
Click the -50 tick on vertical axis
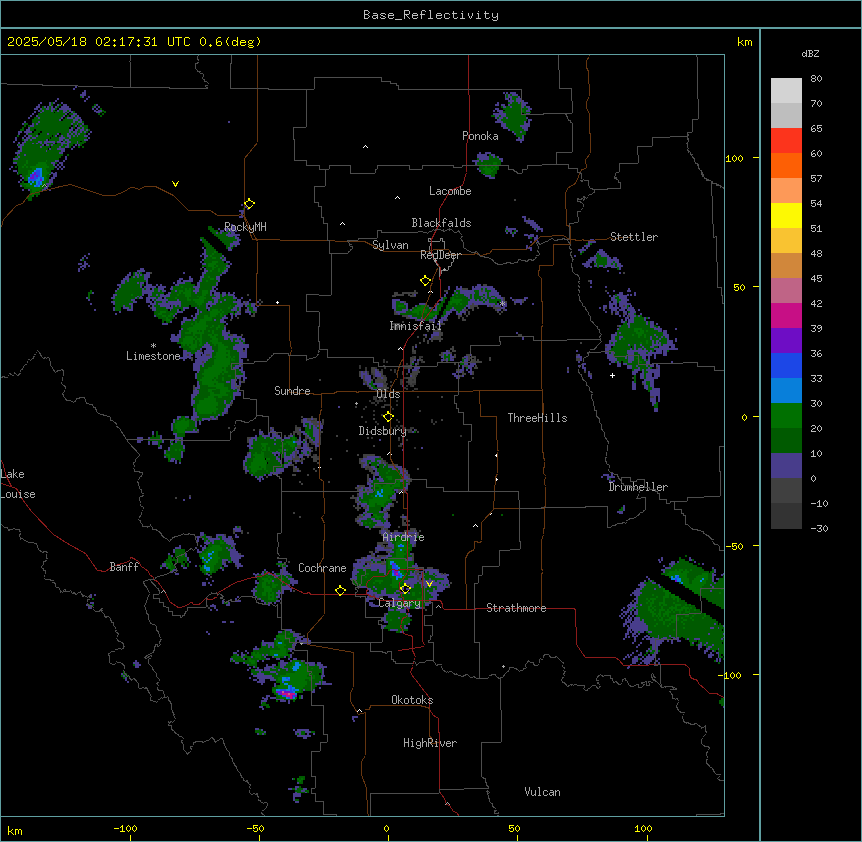tap(734, 546)
